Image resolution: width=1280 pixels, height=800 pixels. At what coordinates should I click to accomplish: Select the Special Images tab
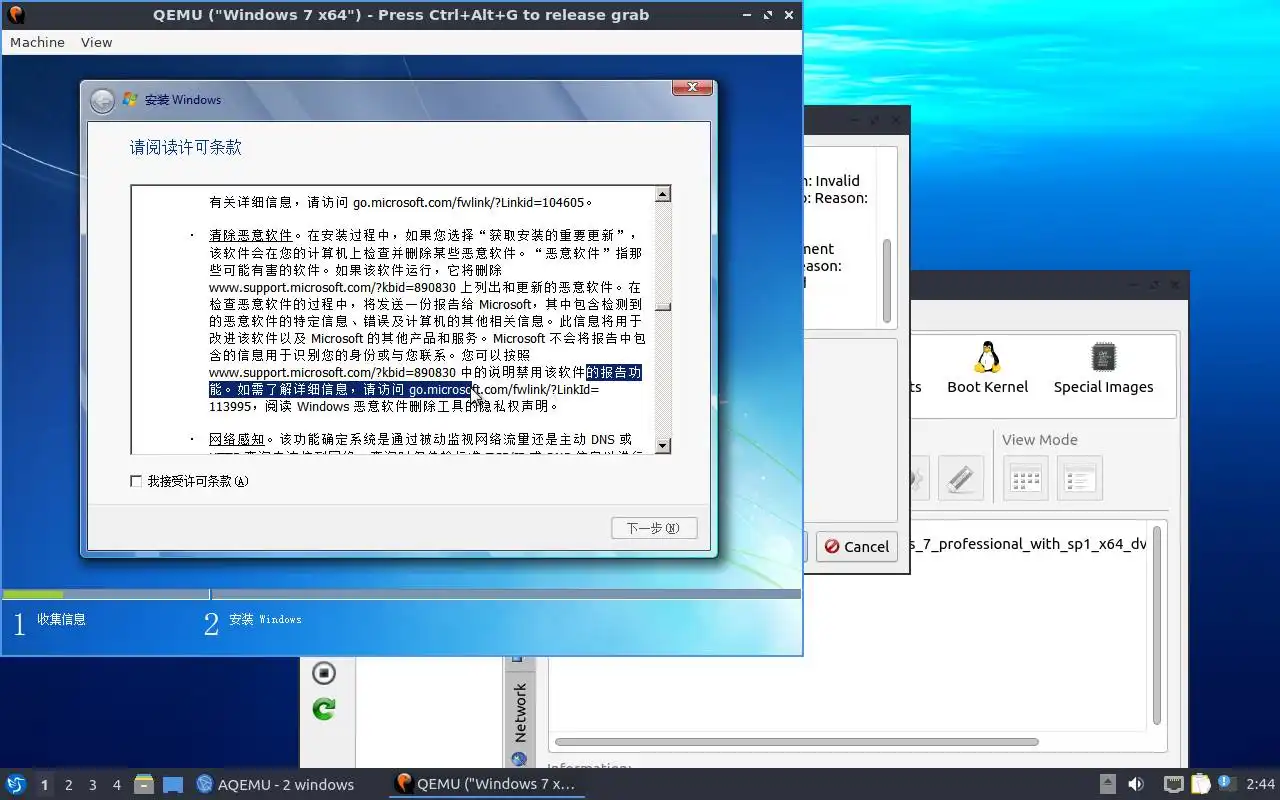click(x=1103, y=368)
